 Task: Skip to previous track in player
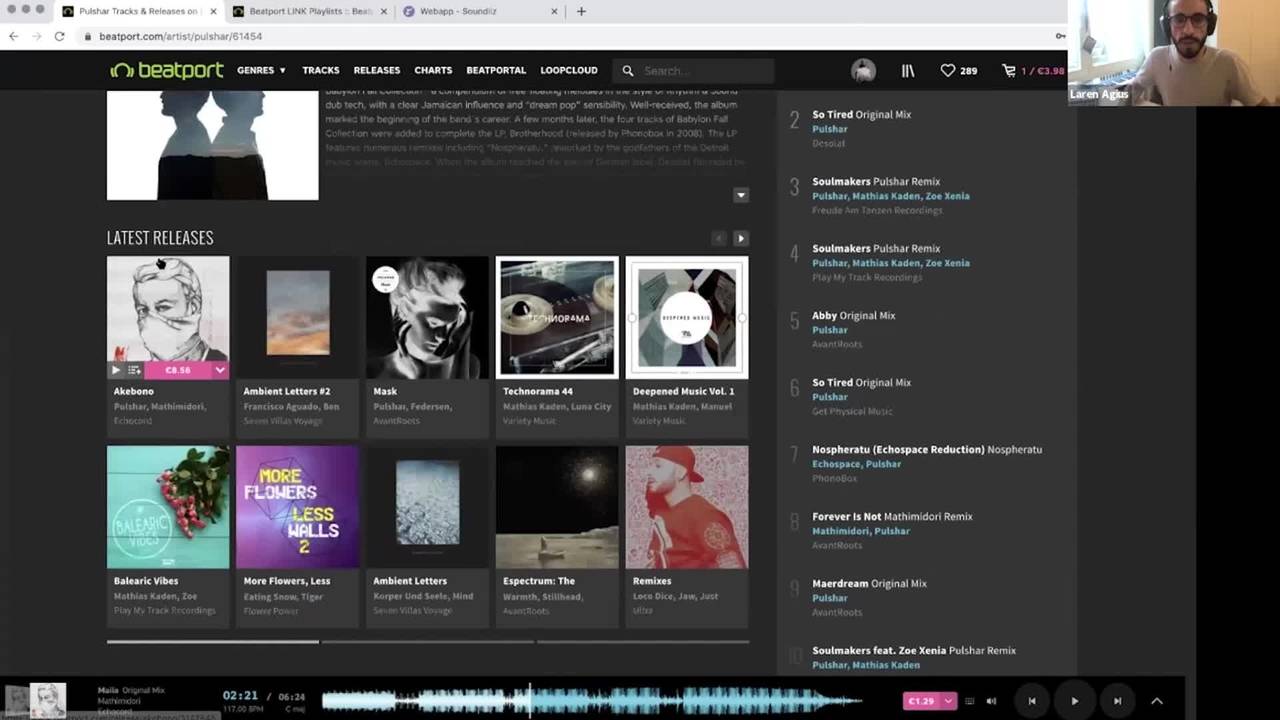[1032, 701]
